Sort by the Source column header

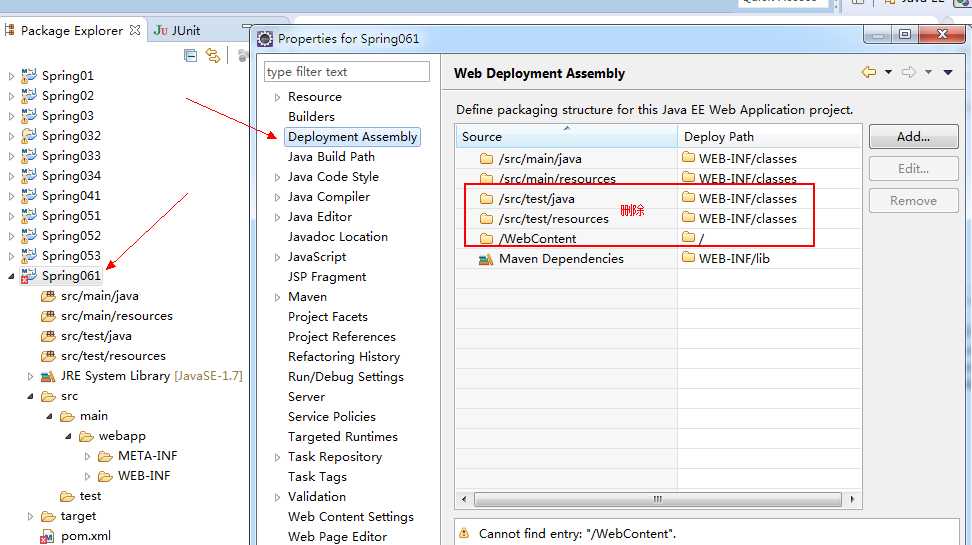coord(567,136)
